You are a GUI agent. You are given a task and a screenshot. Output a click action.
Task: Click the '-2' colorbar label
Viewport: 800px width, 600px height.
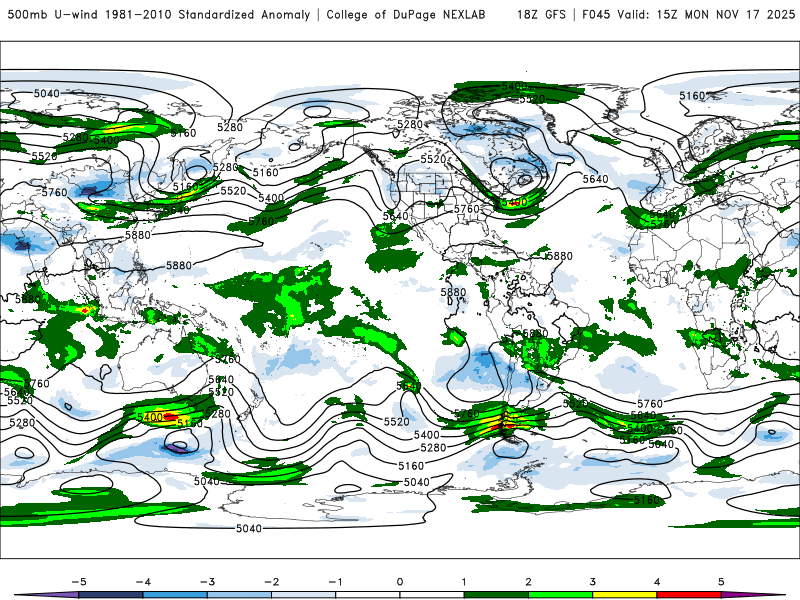pyautogui.click(x=271, y=582)
